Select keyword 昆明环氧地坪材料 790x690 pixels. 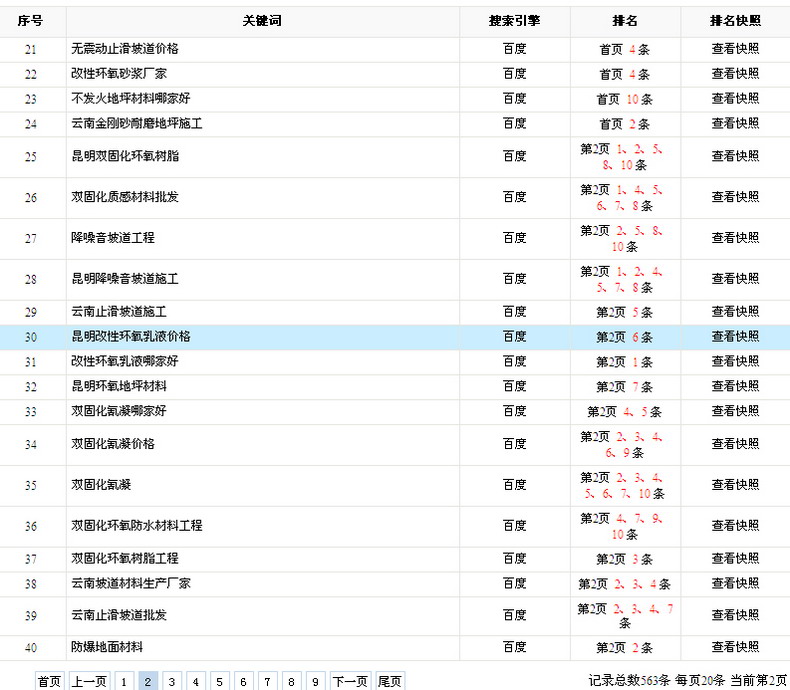click(x=119, y=386)
